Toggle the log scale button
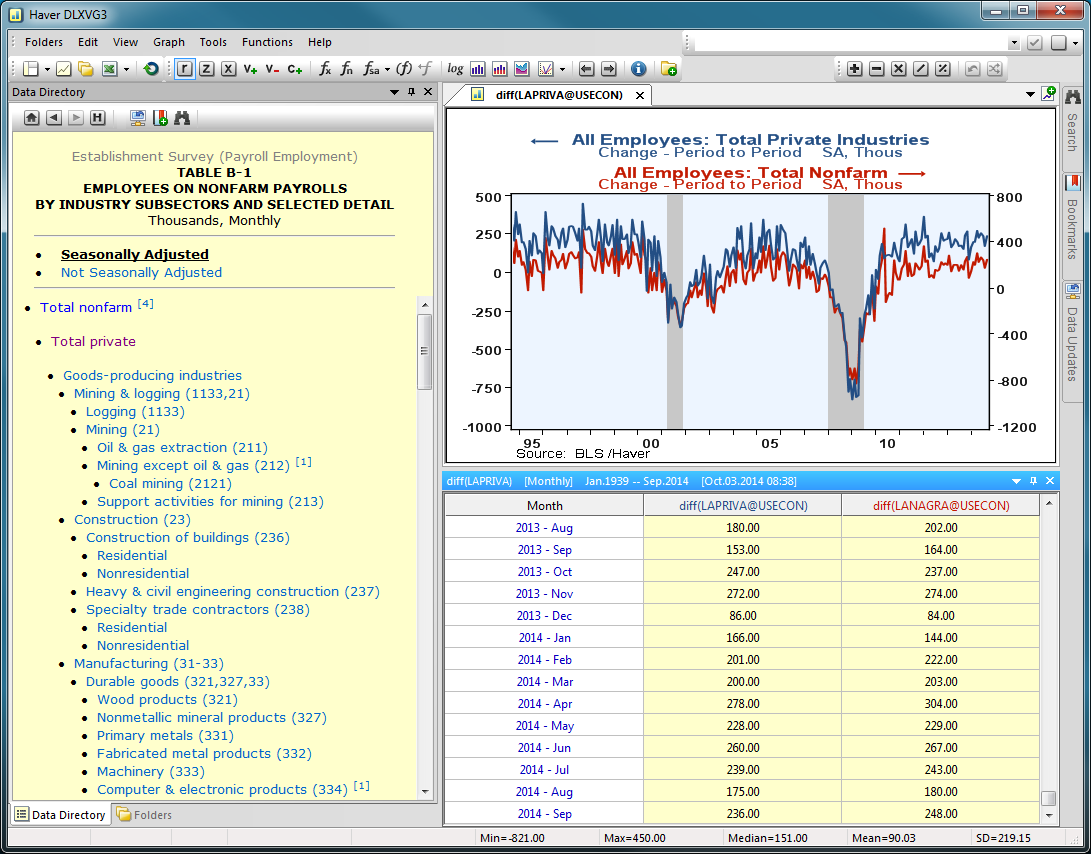The height and width of the screenshot is (854, 1091). 455,69
